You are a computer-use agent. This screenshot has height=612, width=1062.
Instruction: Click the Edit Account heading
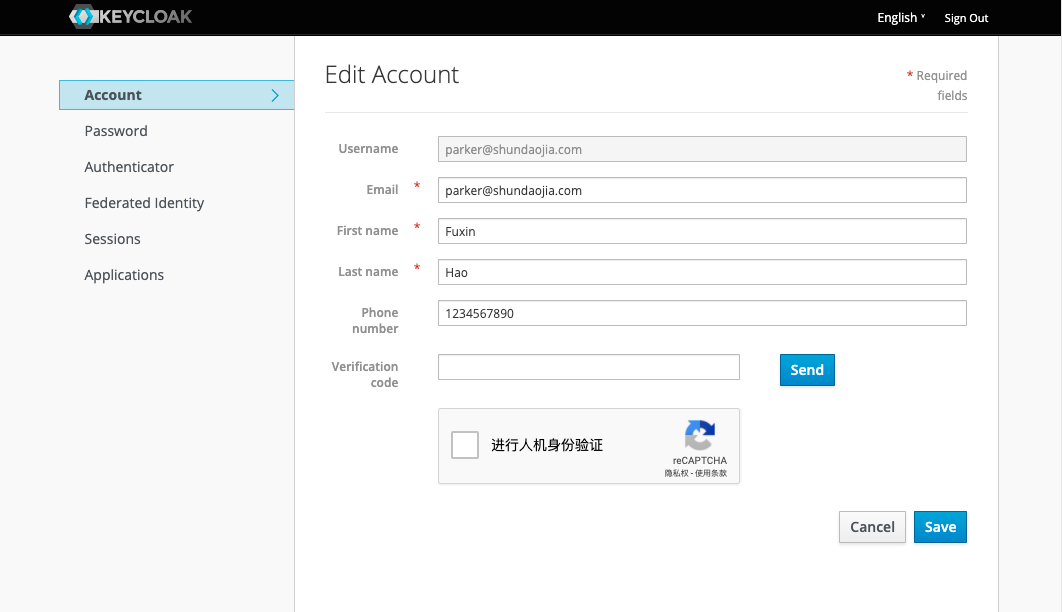pos(391,74)
